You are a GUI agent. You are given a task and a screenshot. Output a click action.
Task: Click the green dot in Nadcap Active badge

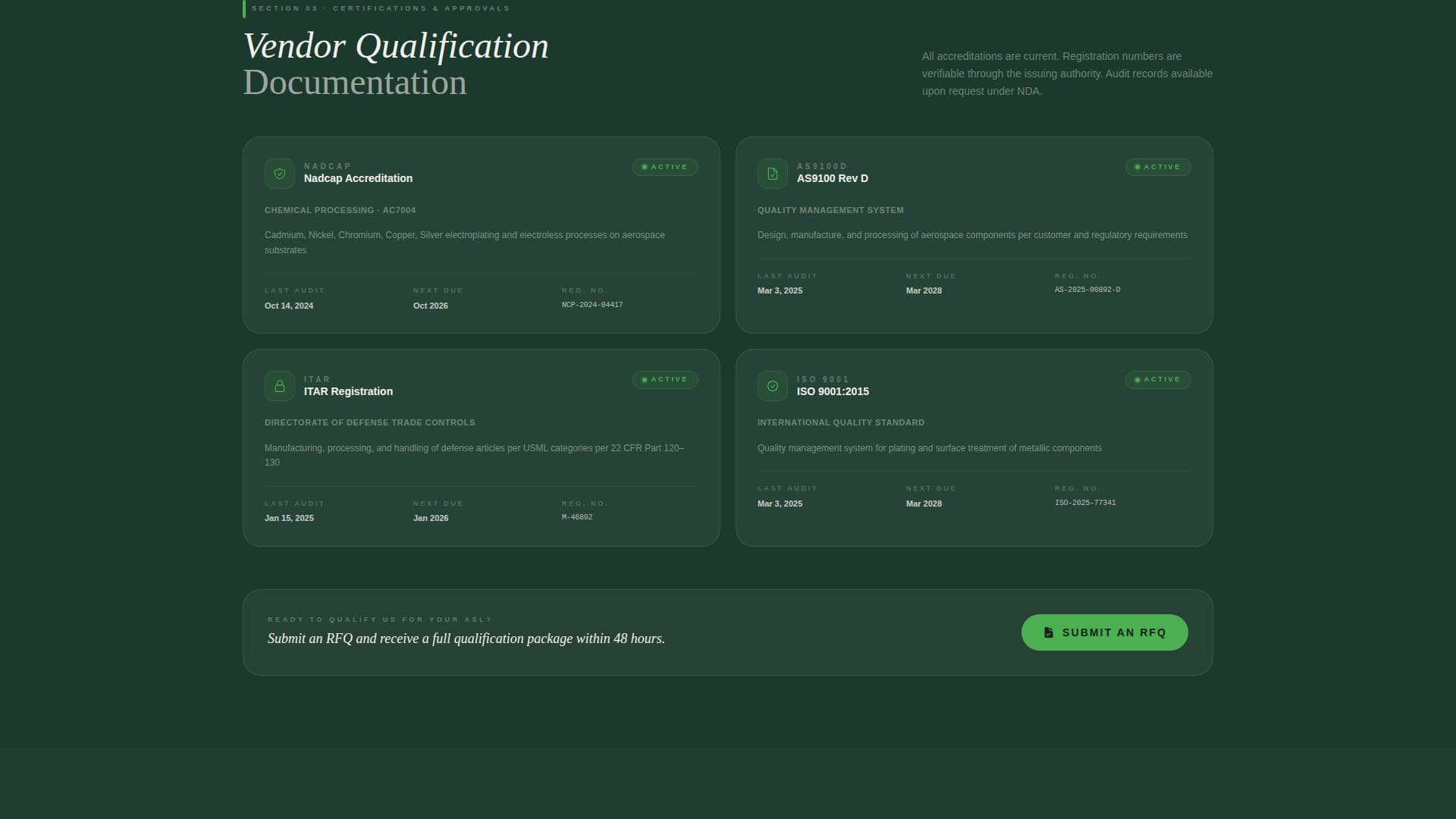(x=645, y=167)
